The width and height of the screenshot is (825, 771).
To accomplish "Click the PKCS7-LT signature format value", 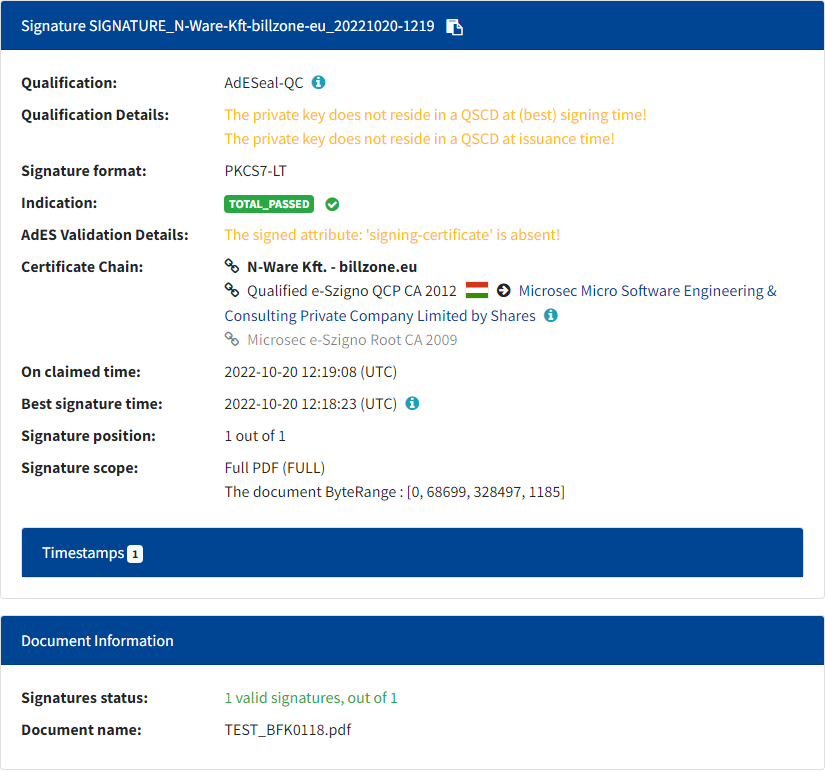I will [256, 171].
